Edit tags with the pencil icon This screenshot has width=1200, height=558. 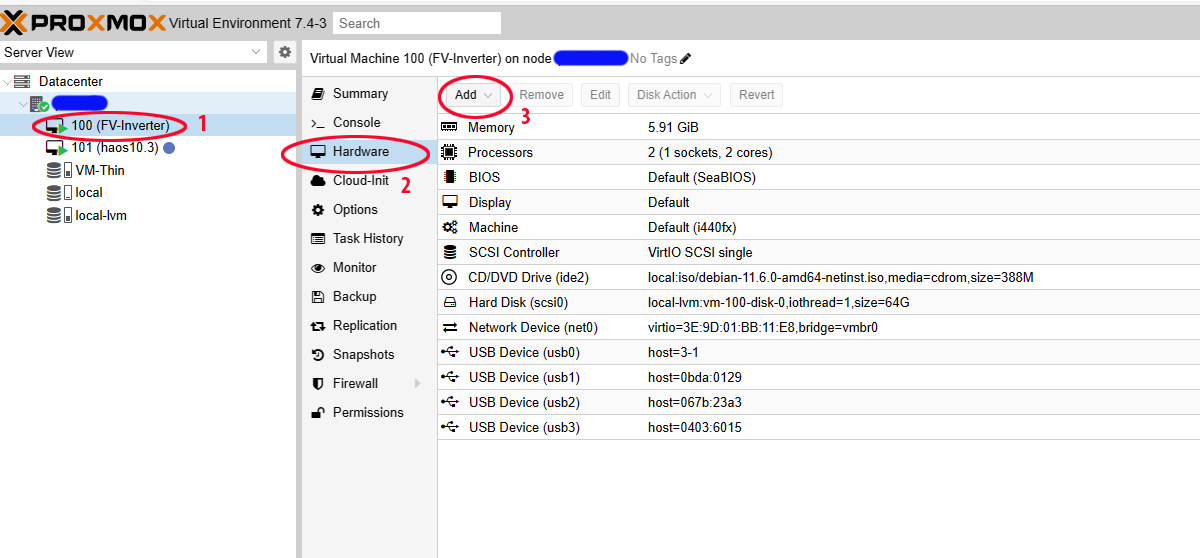point(685,59)
